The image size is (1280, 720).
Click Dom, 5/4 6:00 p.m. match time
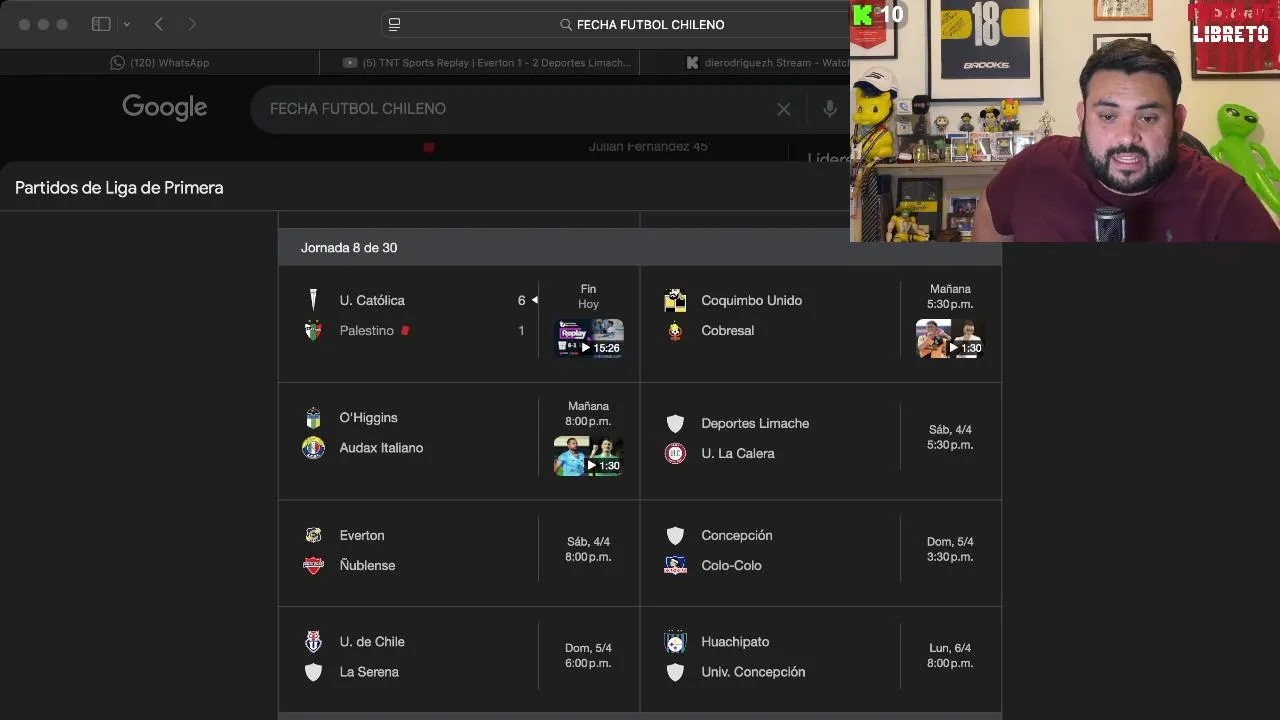pyautogui.click(x=588, y=655)
